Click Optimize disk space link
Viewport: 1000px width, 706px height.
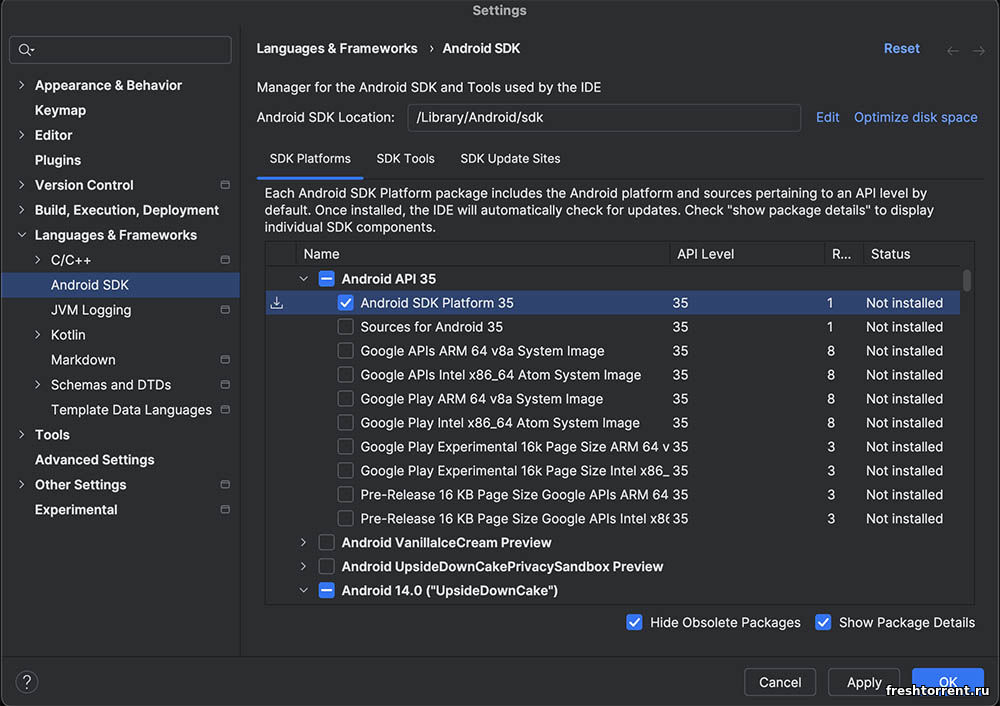[915, 117]
